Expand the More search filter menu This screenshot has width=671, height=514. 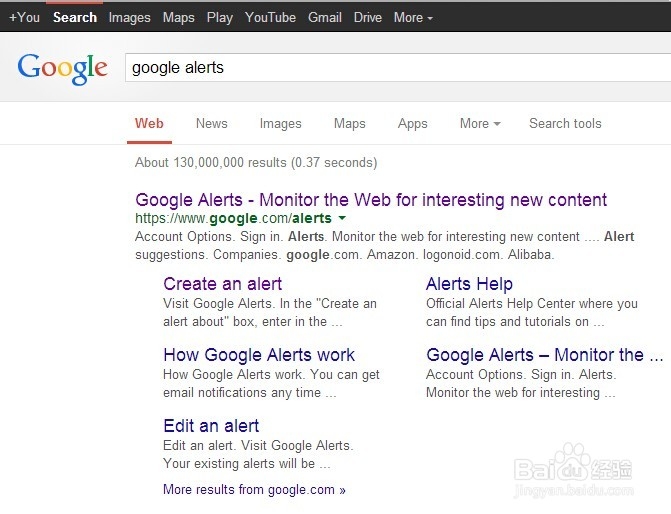click(480, 124)
